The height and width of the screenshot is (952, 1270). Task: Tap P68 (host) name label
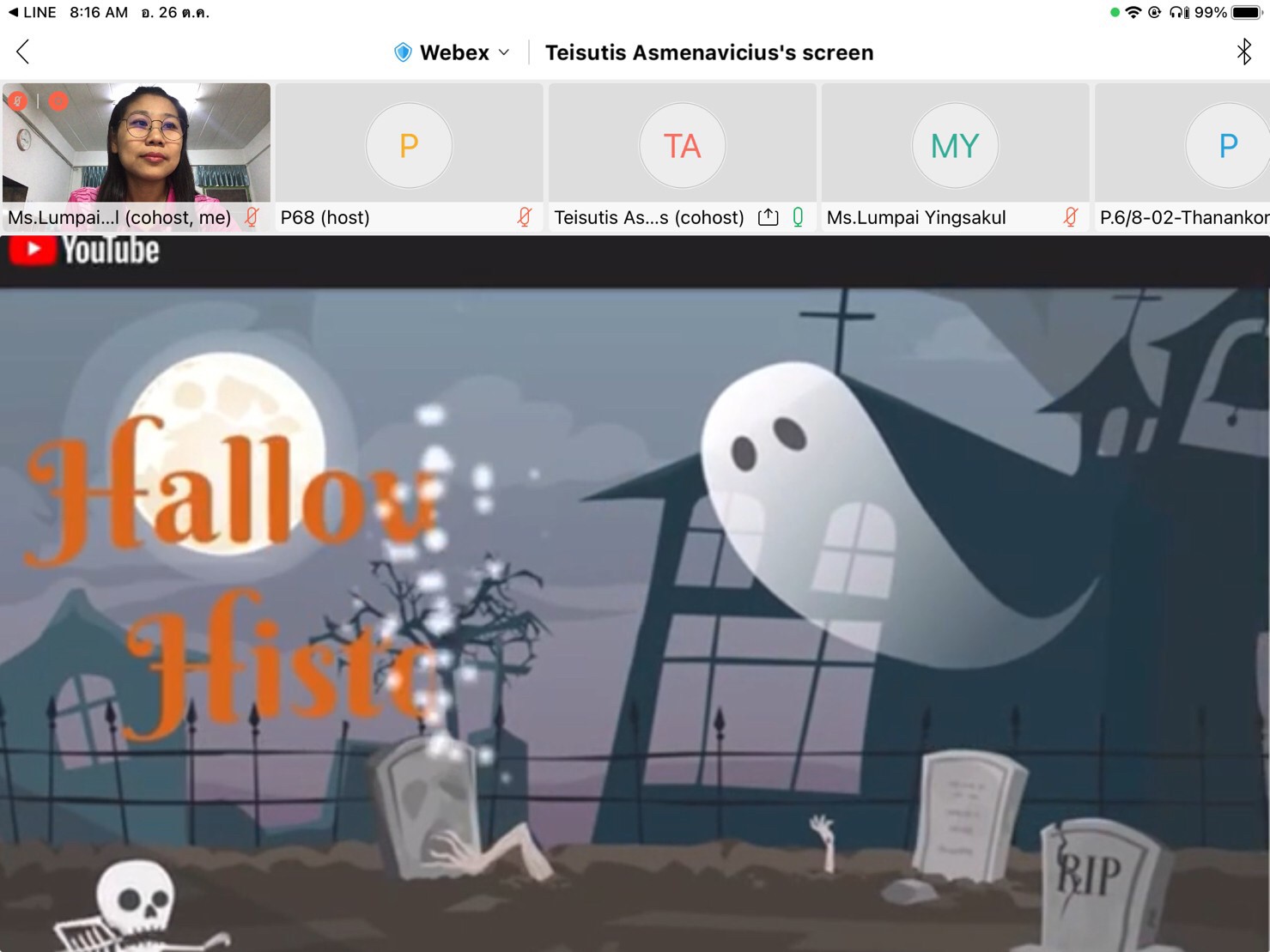(x=325, y=217)
